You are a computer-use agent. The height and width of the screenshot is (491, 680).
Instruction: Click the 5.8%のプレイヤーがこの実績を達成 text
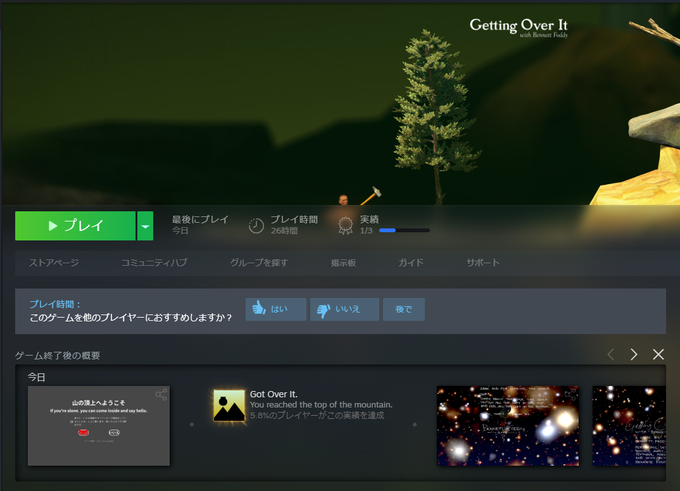(317, 416)
